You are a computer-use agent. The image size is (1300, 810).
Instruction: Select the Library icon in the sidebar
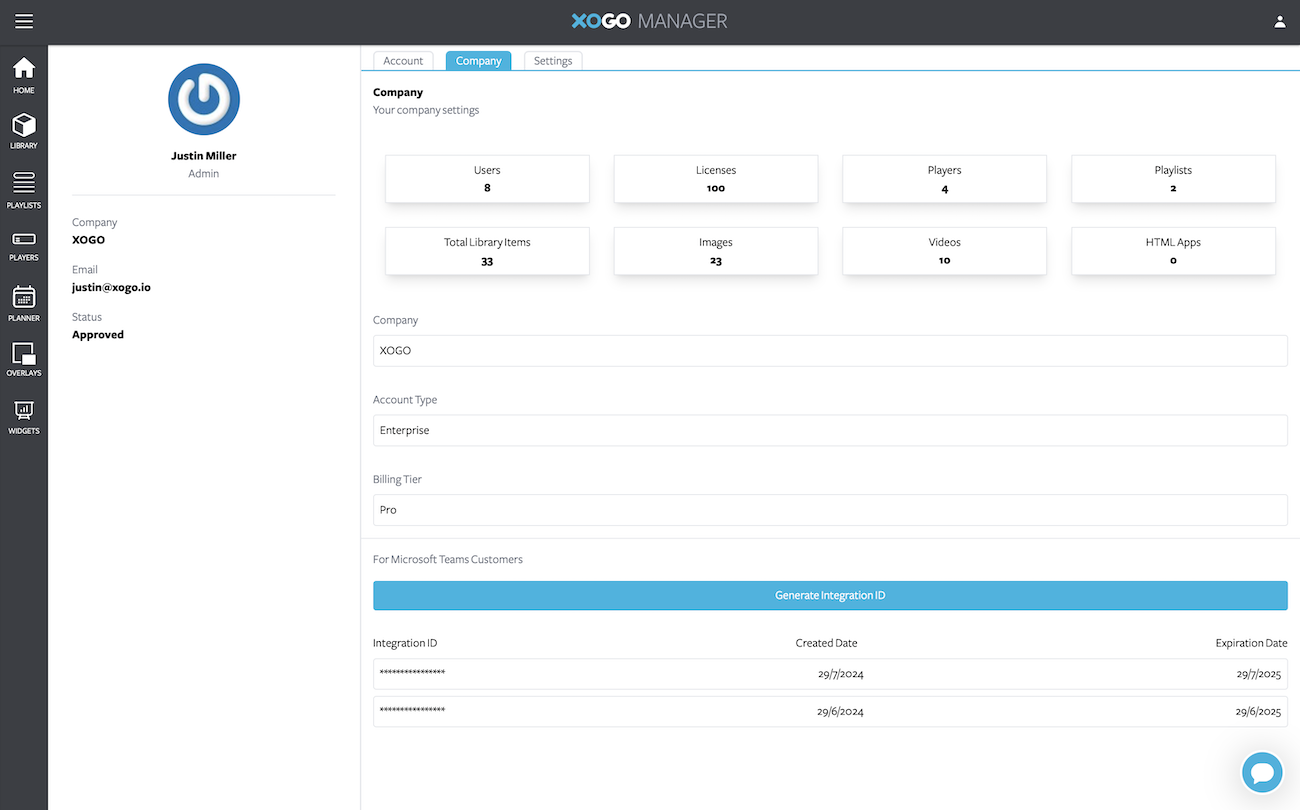coord(23,131)
